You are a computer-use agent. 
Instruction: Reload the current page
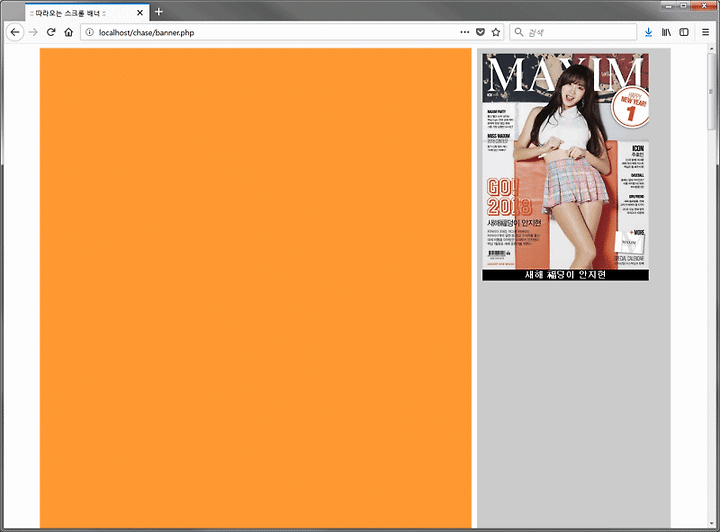51,32
